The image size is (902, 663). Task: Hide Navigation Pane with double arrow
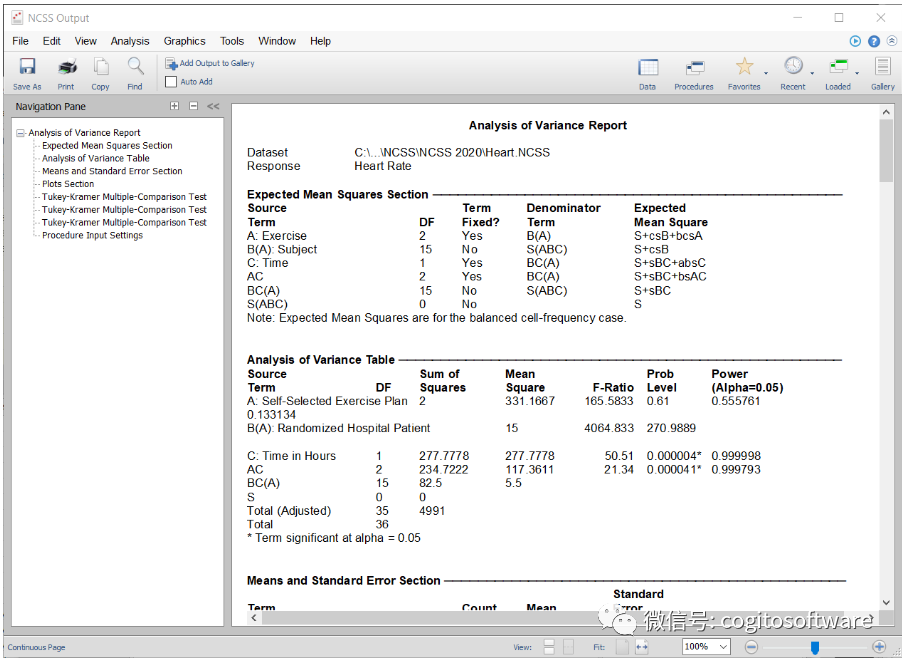(213, 106)
